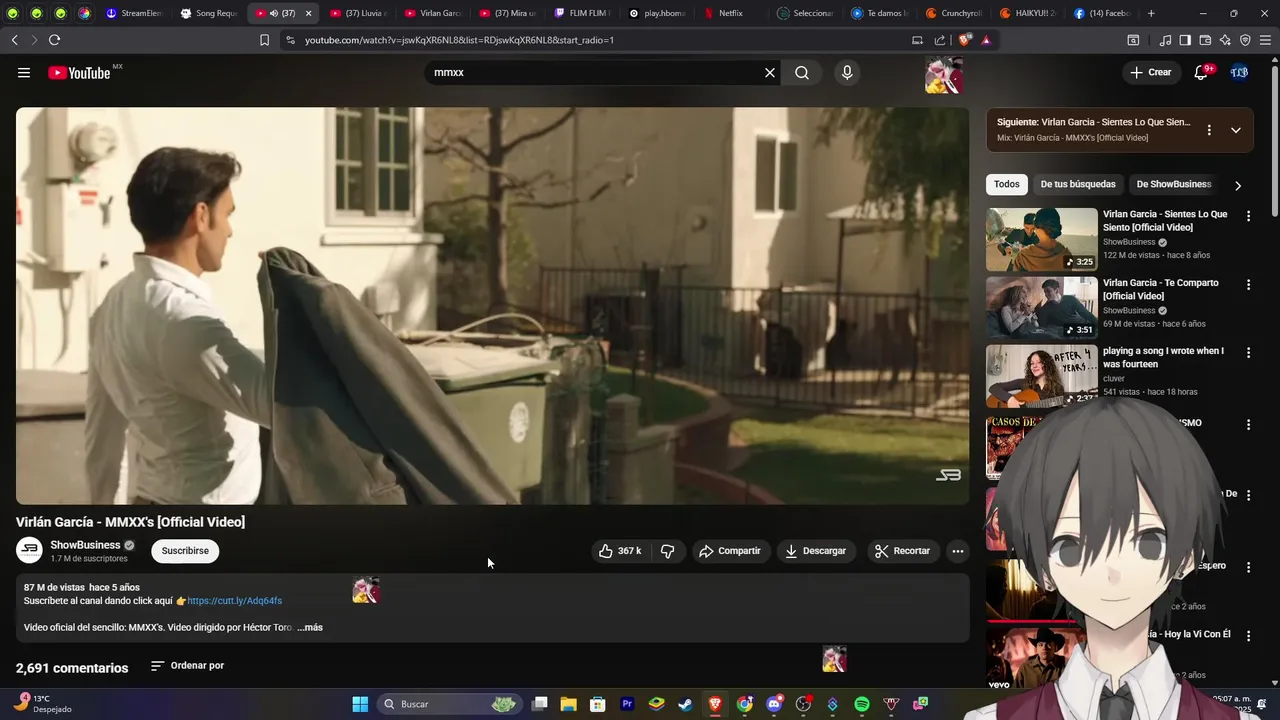The height and width of the screenshot is (720, 1280).
Task: Open the Windows Start menu
Action: [x=360, y=704]
